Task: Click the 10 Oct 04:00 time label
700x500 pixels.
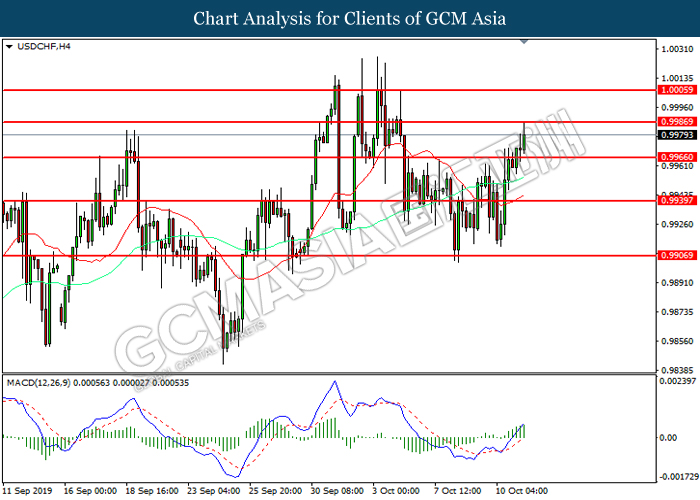Action: [522, 491]
